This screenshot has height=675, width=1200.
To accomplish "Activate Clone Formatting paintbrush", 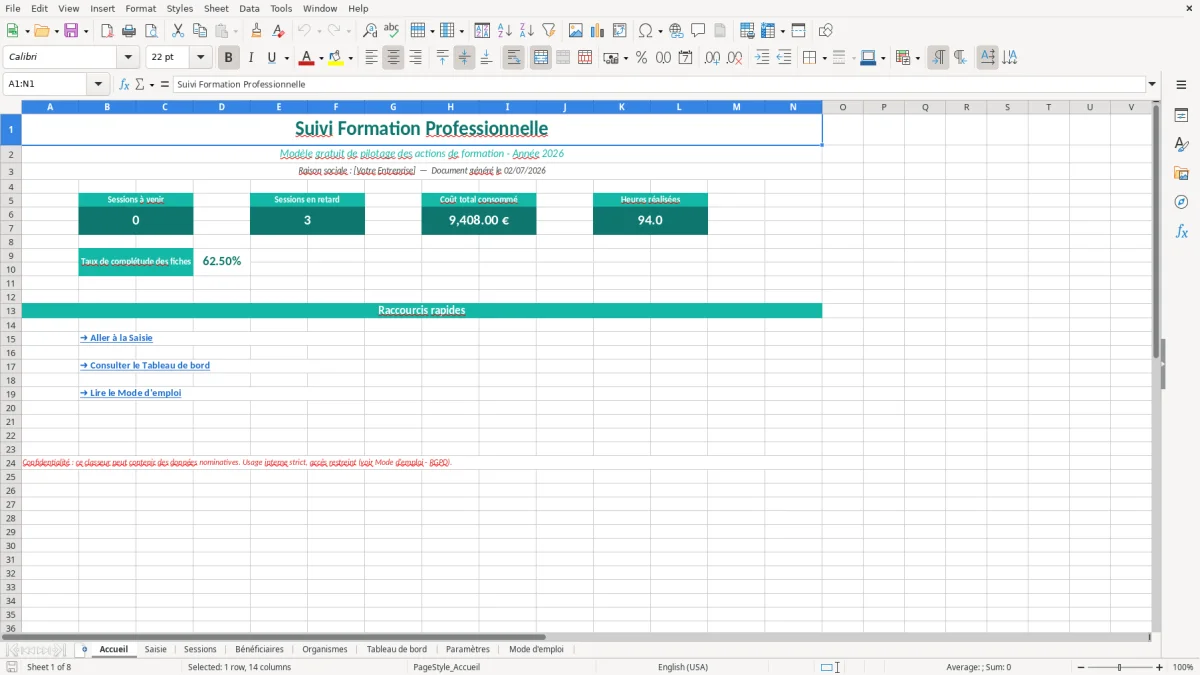I will 256,31.
